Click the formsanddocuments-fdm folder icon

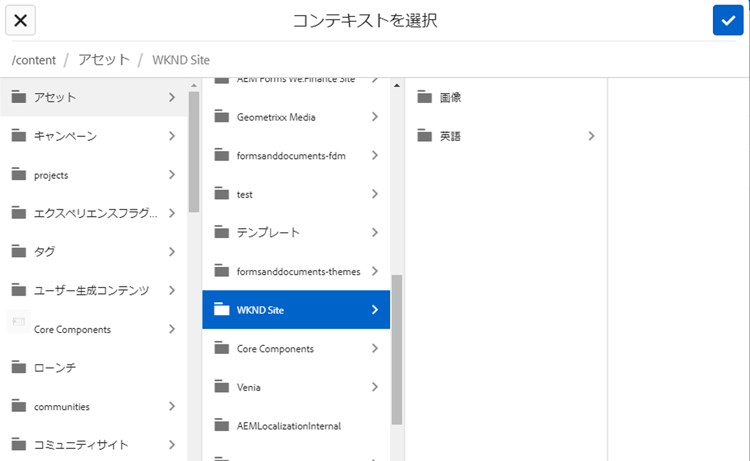click(221, 155)
